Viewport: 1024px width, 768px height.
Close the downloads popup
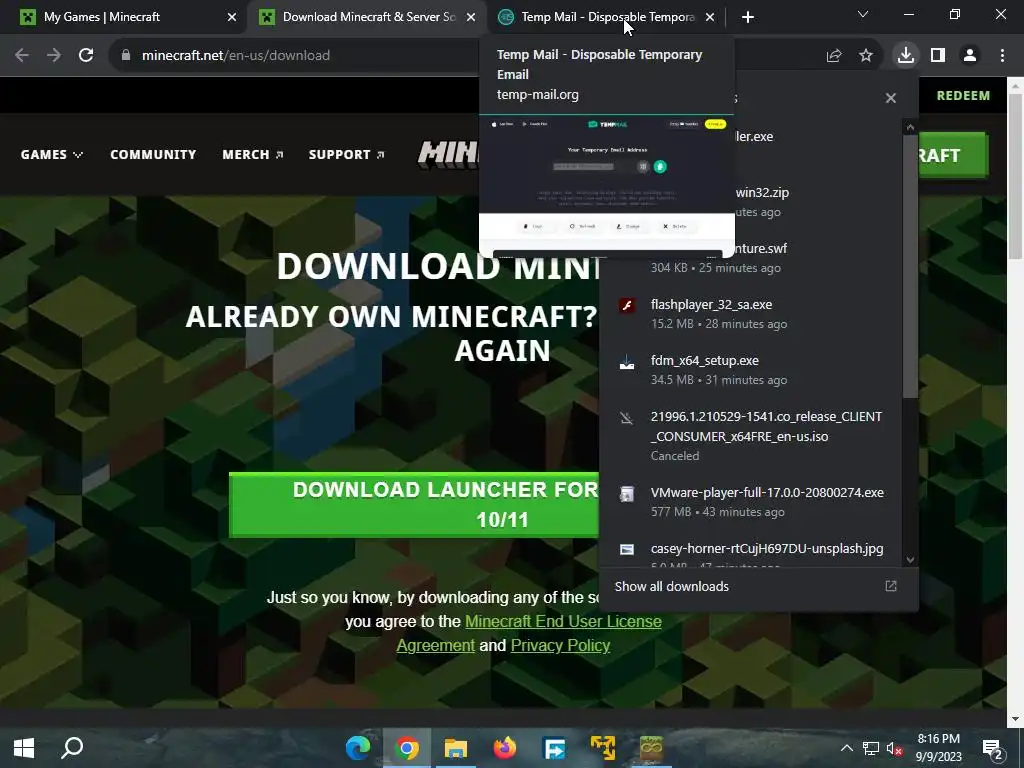tap(891, 98)
